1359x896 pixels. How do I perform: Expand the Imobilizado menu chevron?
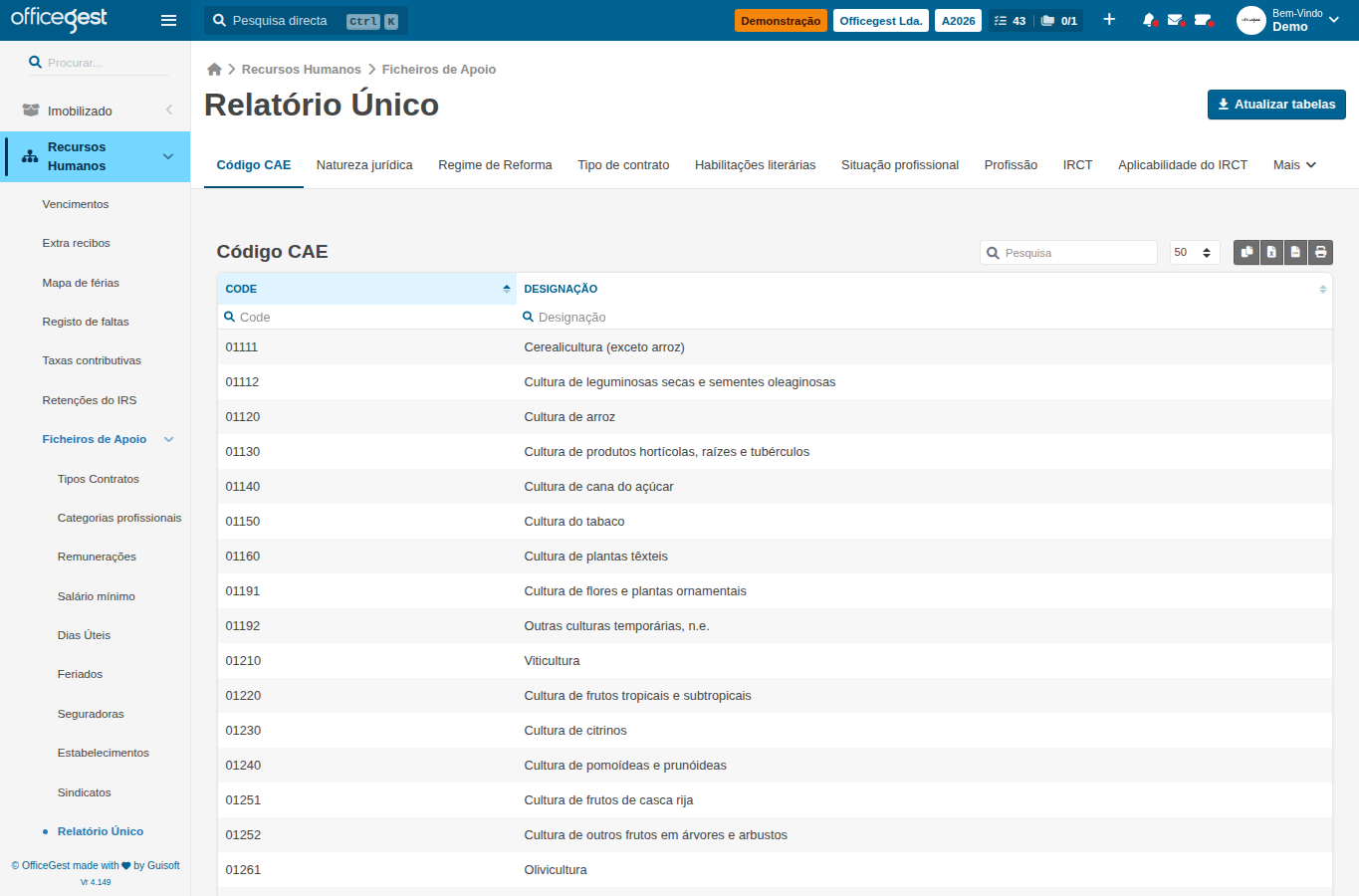tap(169, 110)
